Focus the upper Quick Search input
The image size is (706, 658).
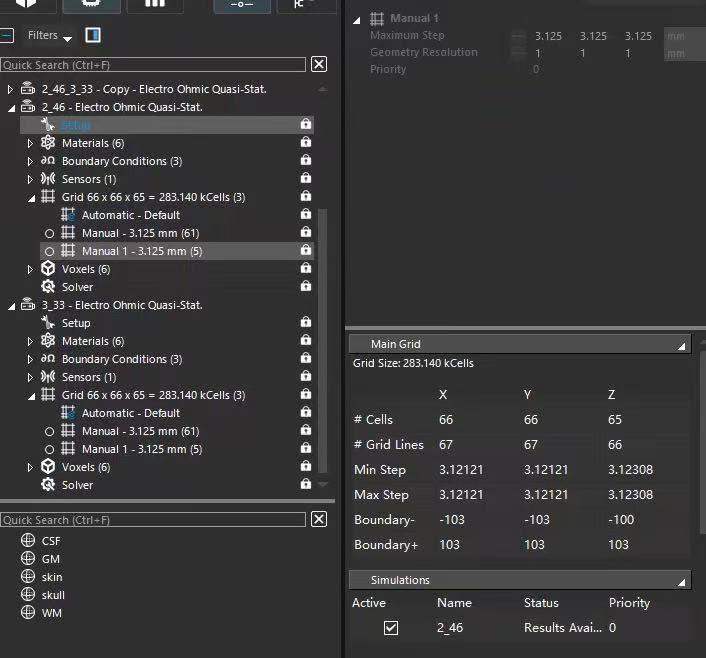click(x=153, y=65)
